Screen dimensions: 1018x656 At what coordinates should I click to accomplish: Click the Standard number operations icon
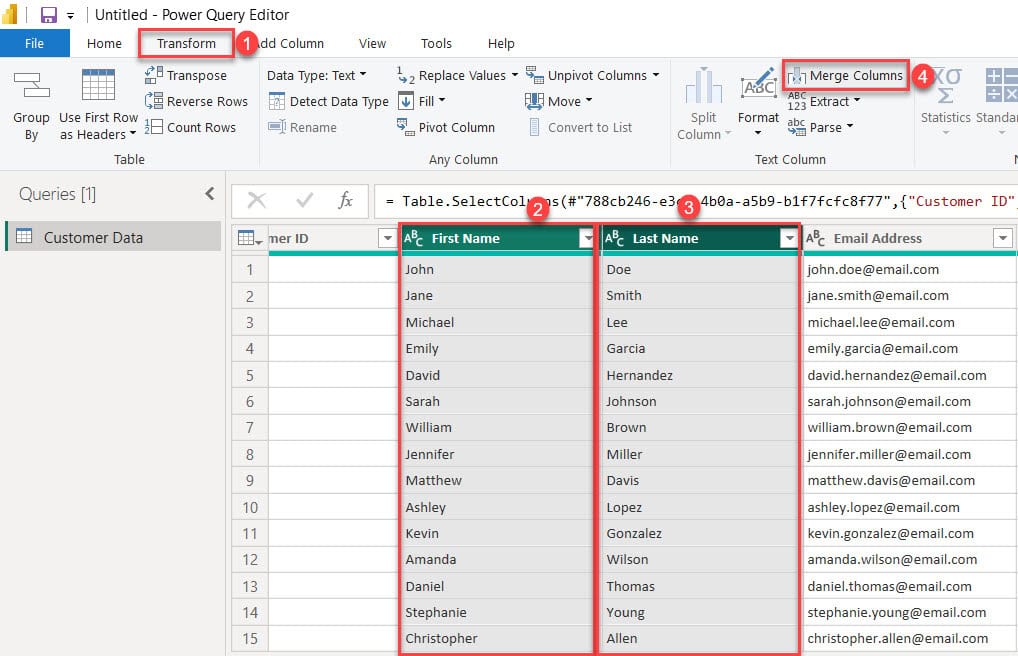(1001, 85)
